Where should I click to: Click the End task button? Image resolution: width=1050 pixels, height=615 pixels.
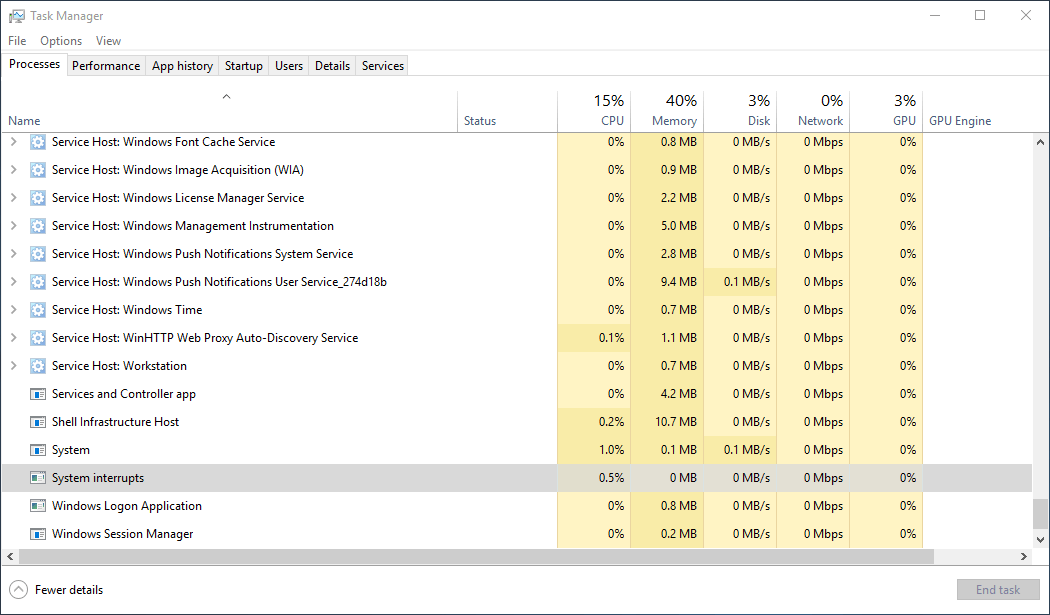(x=997, y=590)
